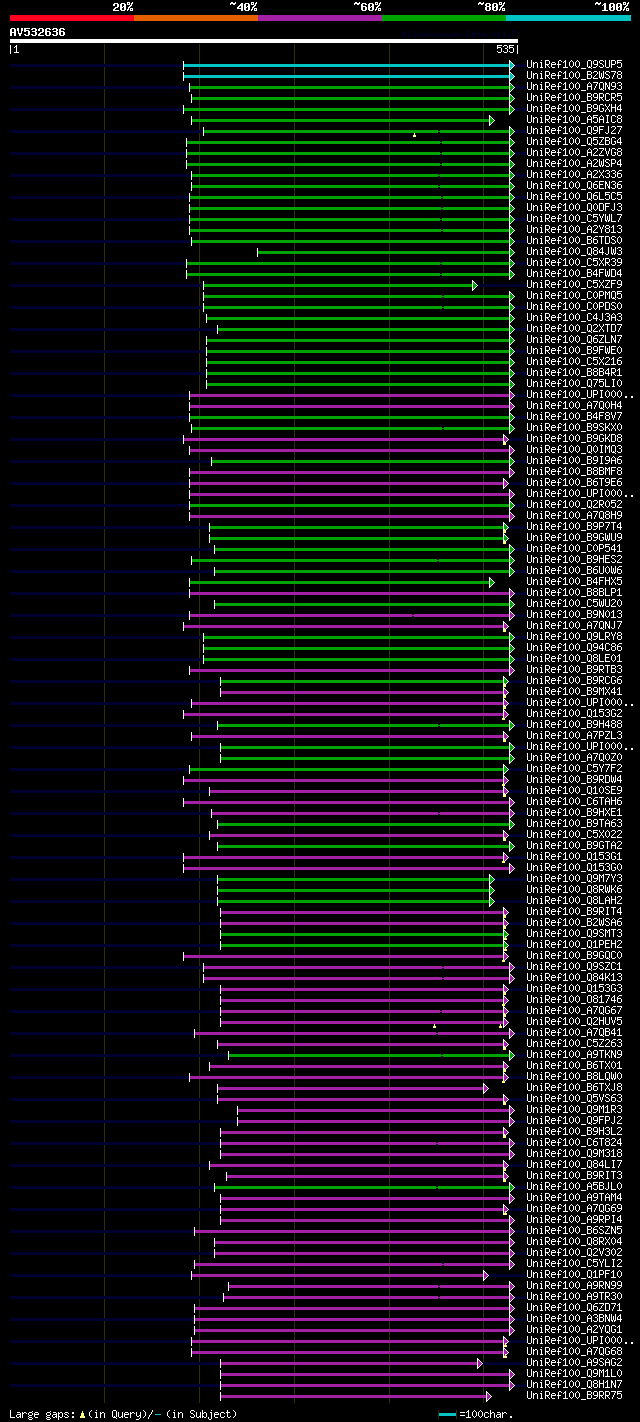Select the UniRef100_O81746 label

574,999
